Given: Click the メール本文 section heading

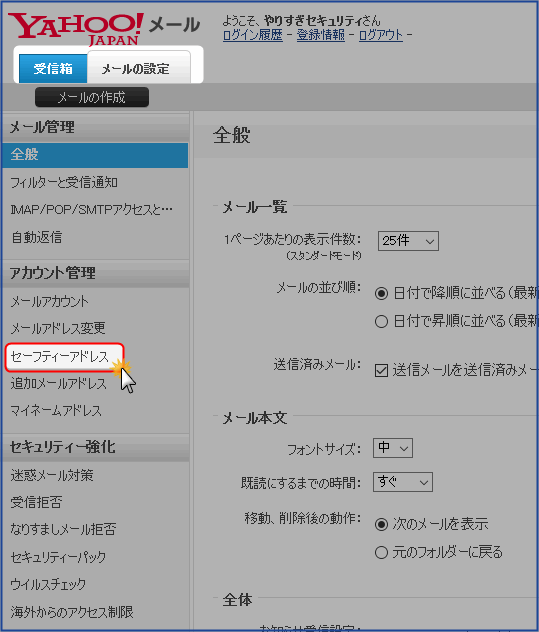Looking at the screenshot, I should click(x=255, y=418).
